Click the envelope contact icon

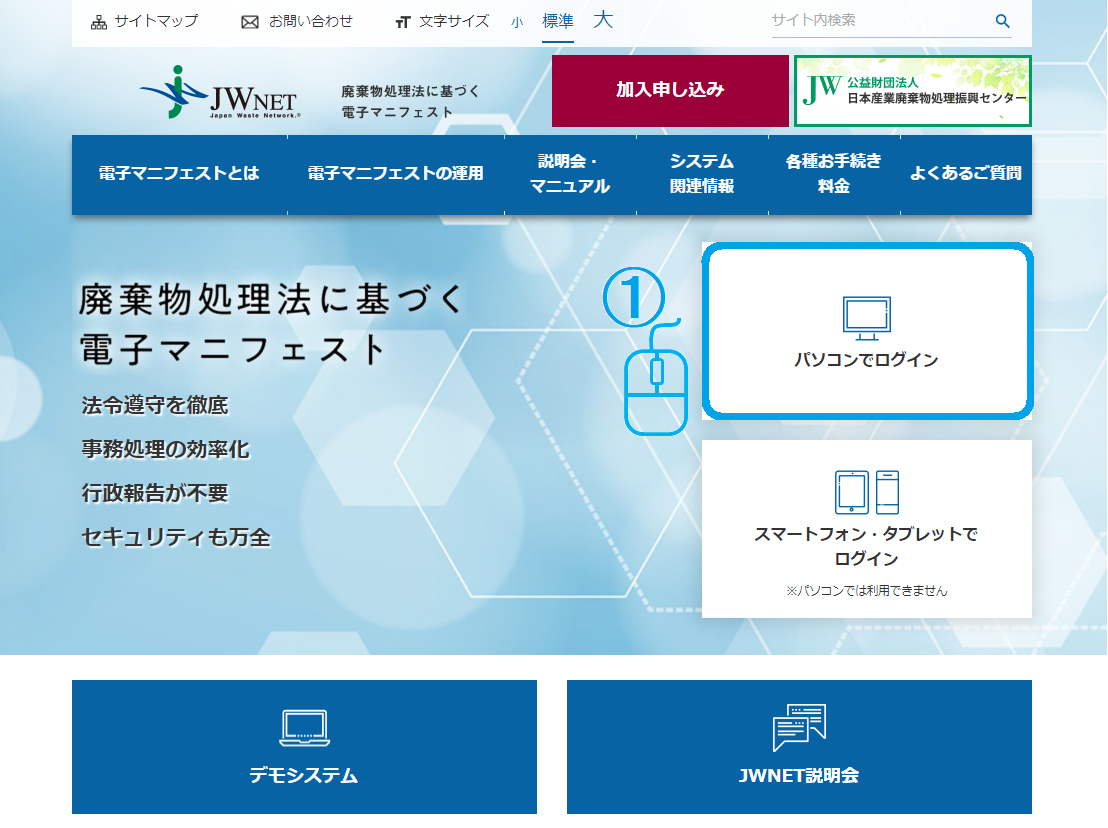[x=250, y=22]
